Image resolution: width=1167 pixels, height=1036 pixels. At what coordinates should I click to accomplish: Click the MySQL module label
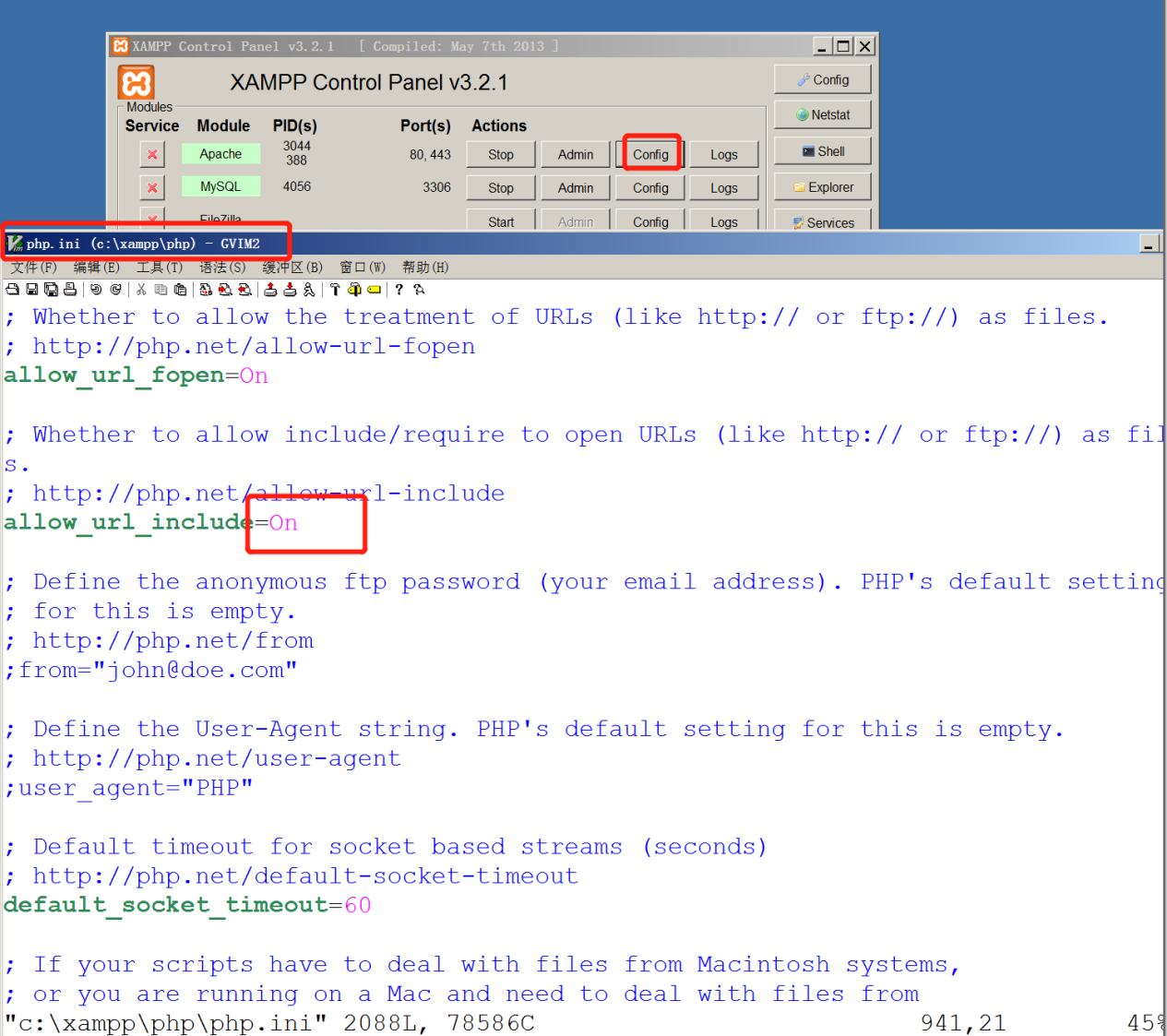tap(220, 186)
